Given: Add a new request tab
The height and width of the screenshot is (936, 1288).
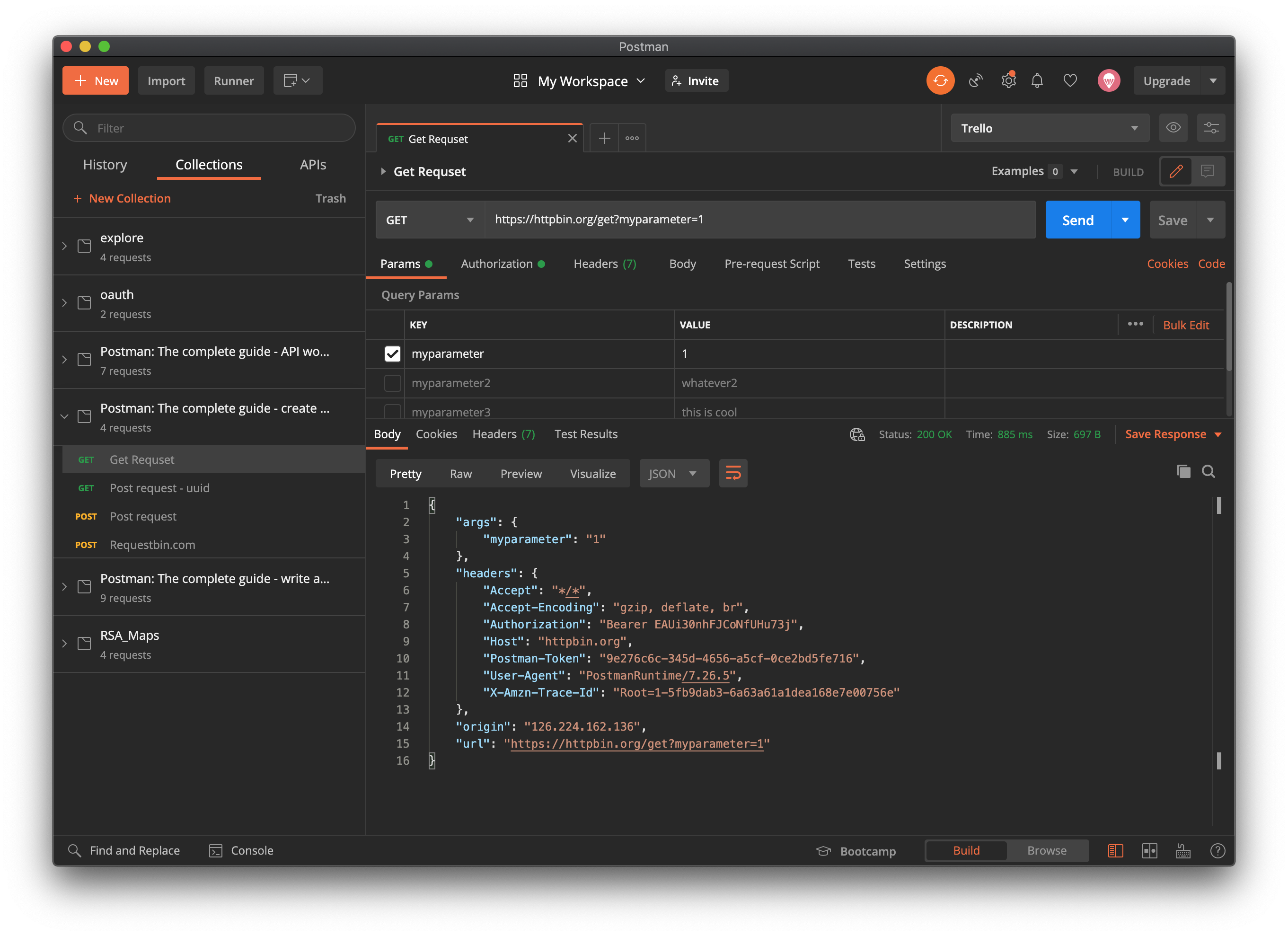Looking at the screenshot, I should (604, 138).
